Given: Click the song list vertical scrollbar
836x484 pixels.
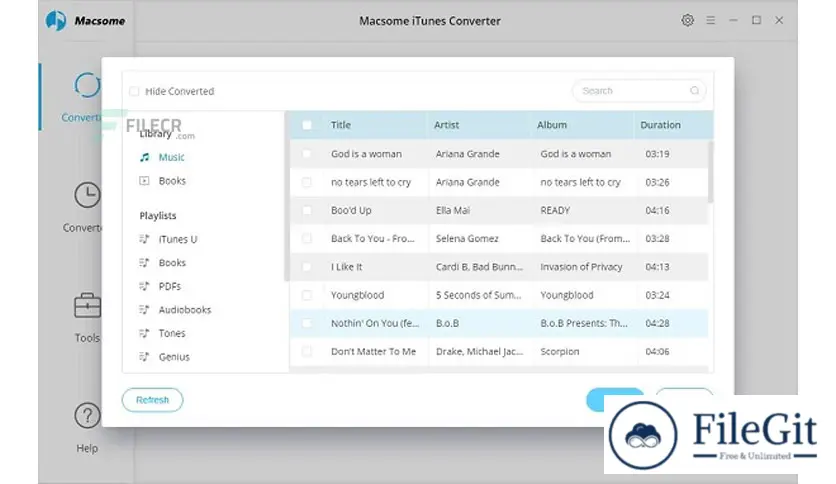Looking at the screenshot, I should click(710, 172).
